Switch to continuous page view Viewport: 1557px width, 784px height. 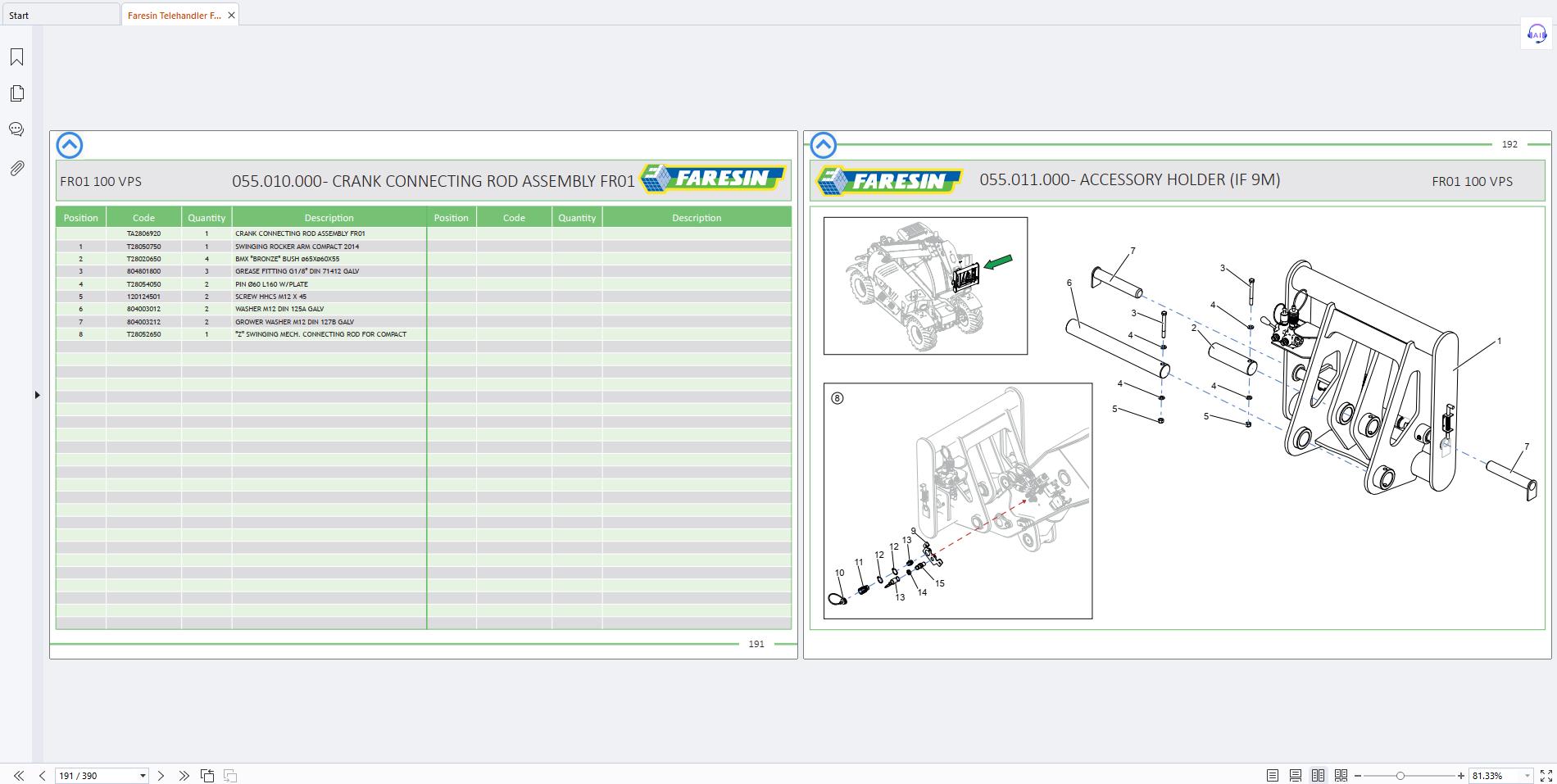1295,775
